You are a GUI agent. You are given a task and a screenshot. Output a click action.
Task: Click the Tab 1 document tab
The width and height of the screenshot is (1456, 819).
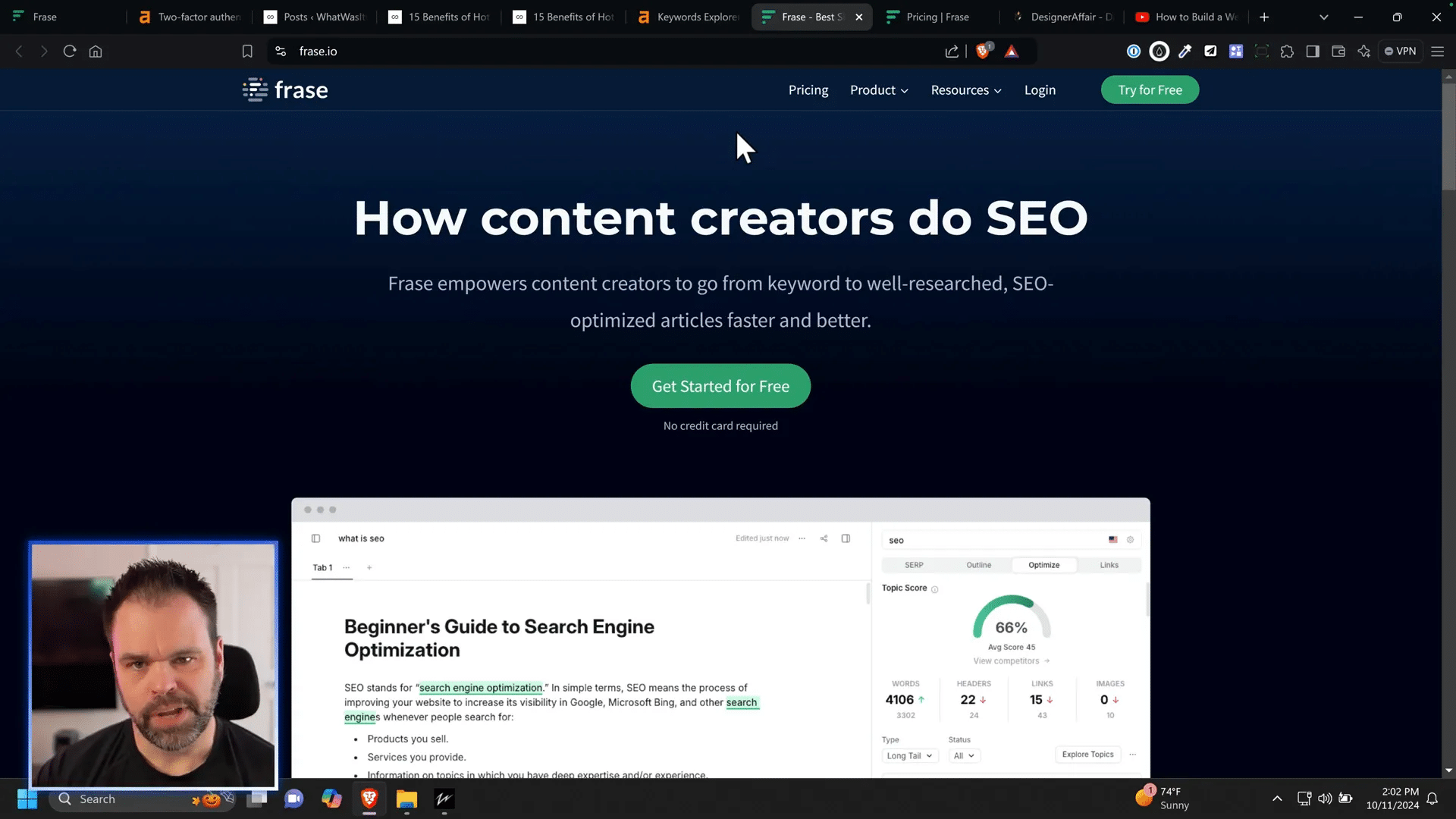(x=322, y=567)
